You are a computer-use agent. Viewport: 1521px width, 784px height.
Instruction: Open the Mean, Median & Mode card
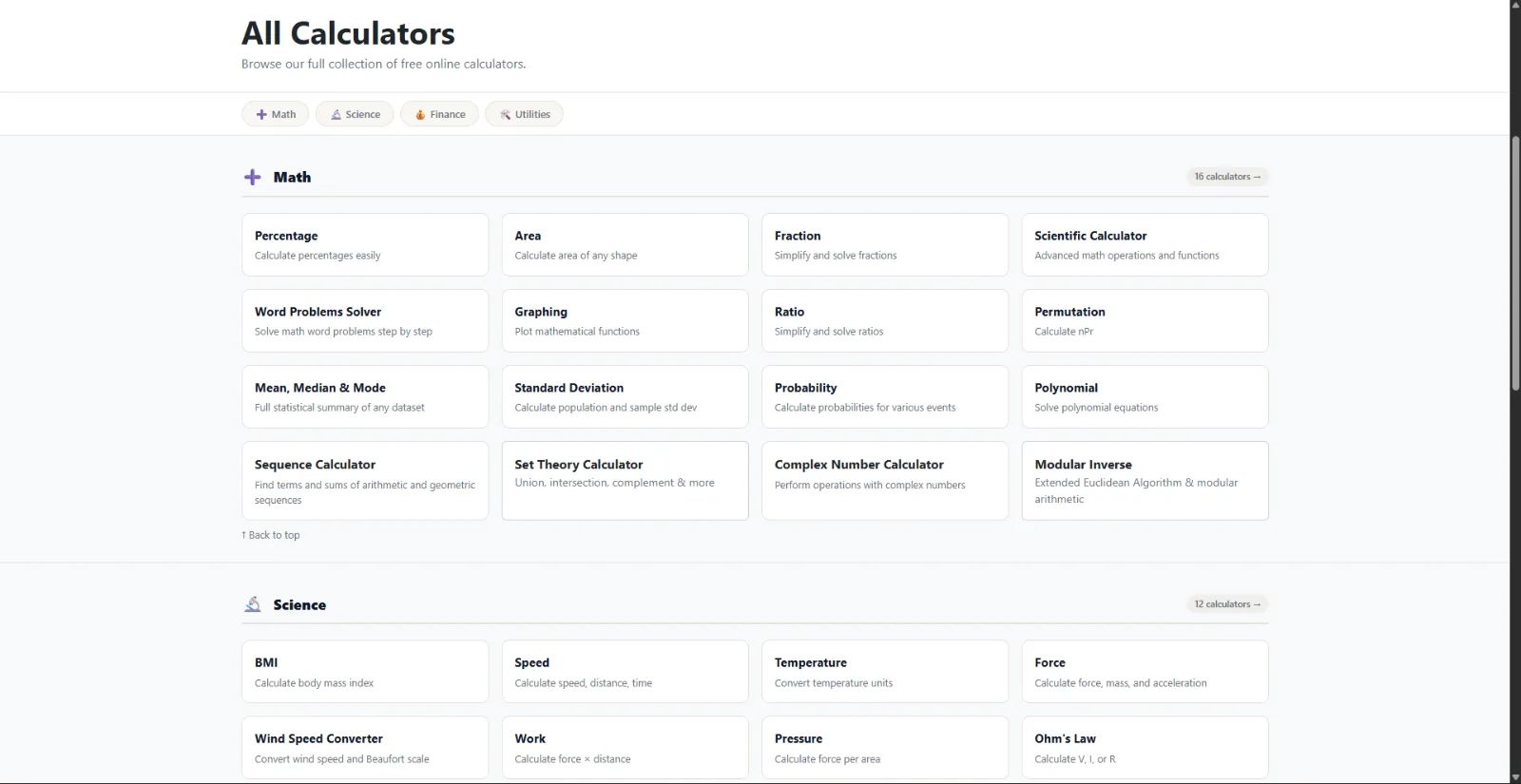[365, 397]
